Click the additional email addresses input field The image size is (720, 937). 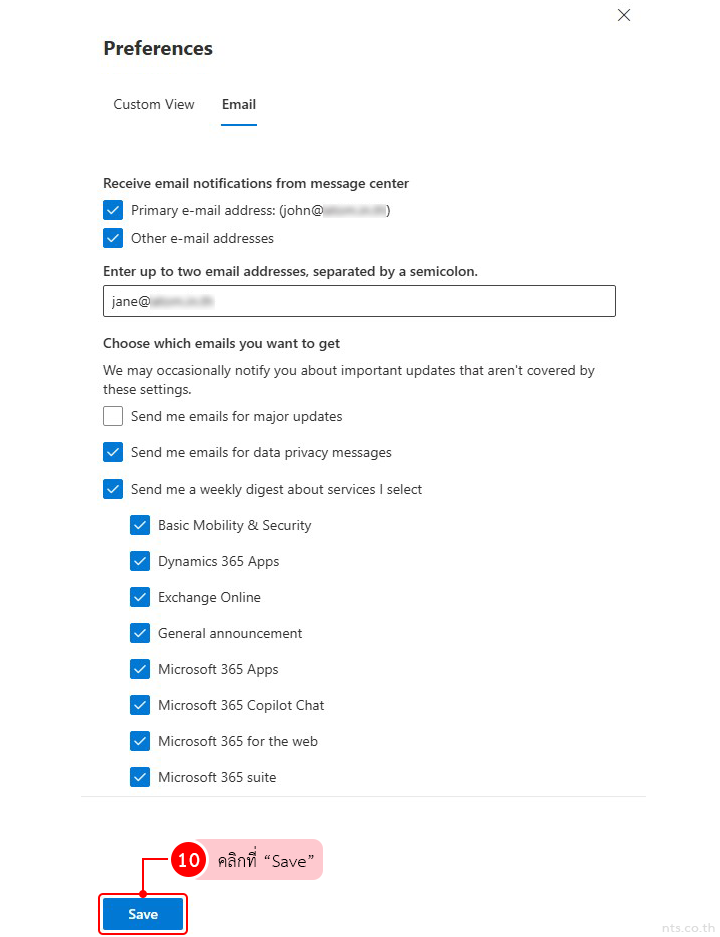pos(359,301)
